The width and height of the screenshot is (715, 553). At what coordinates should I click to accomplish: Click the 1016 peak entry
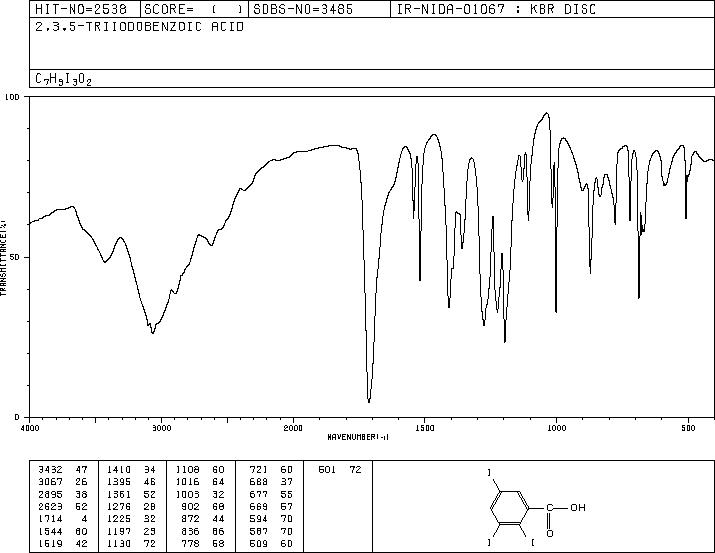200,482
